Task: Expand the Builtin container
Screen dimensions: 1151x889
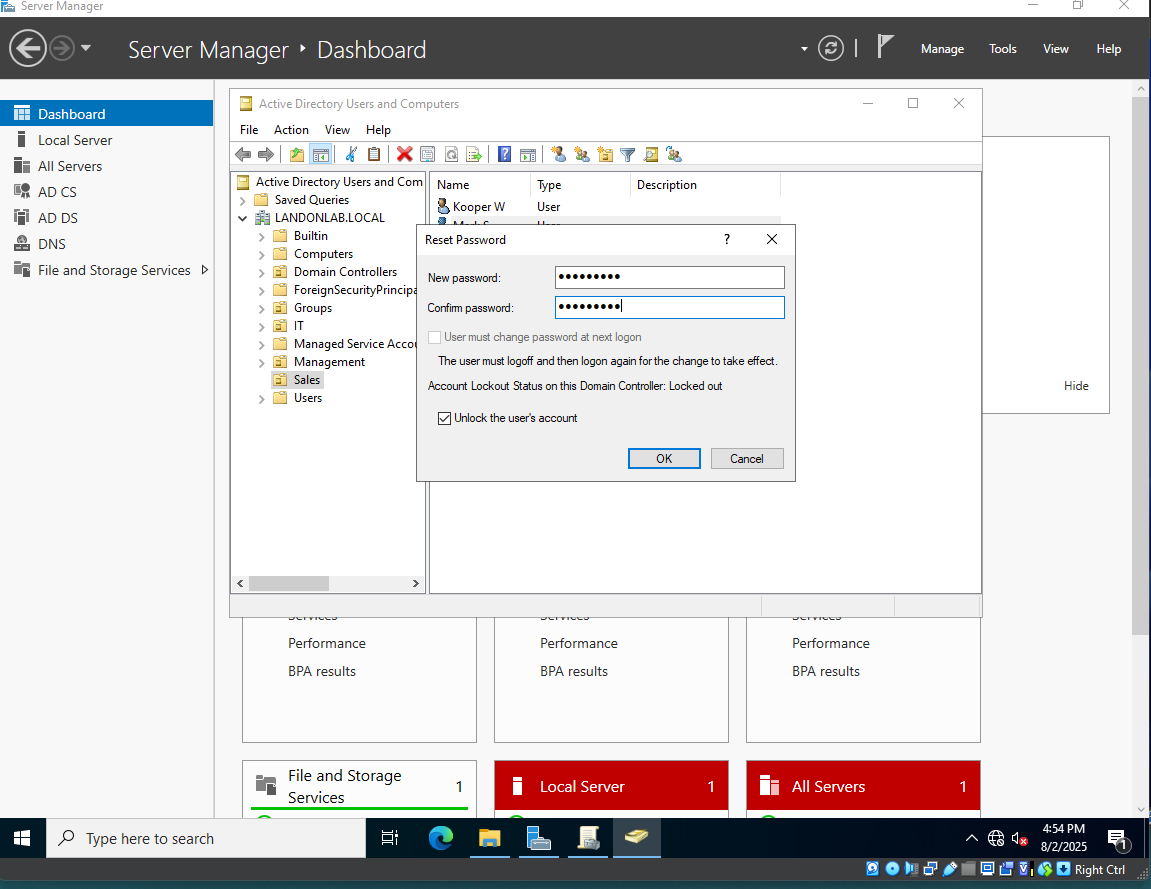Action: pyautogui.click(x=261, y=236)
